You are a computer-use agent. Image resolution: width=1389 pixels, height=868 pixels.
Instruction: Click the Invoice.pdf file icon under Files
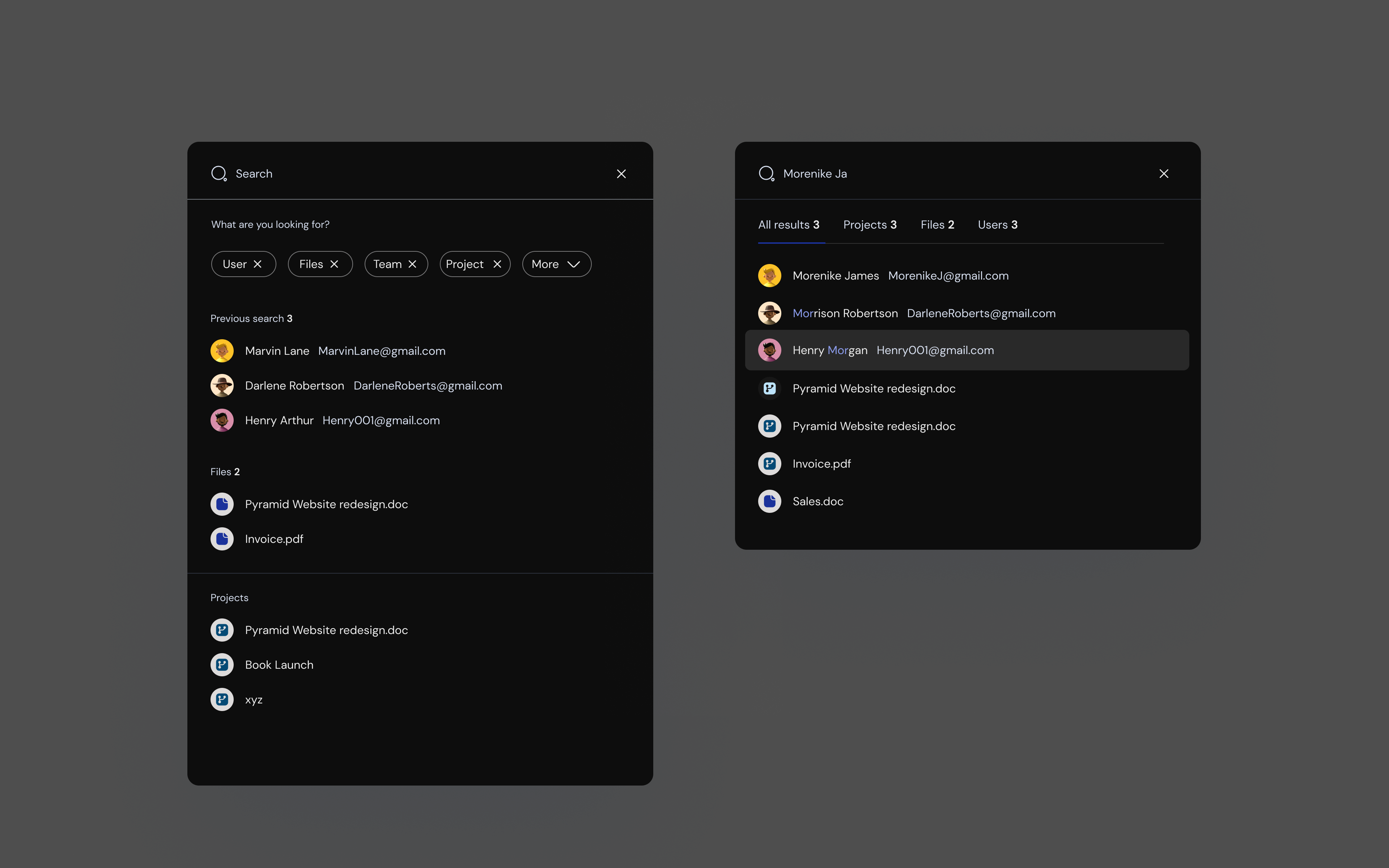pyautogui.click(x=222, y=539)
